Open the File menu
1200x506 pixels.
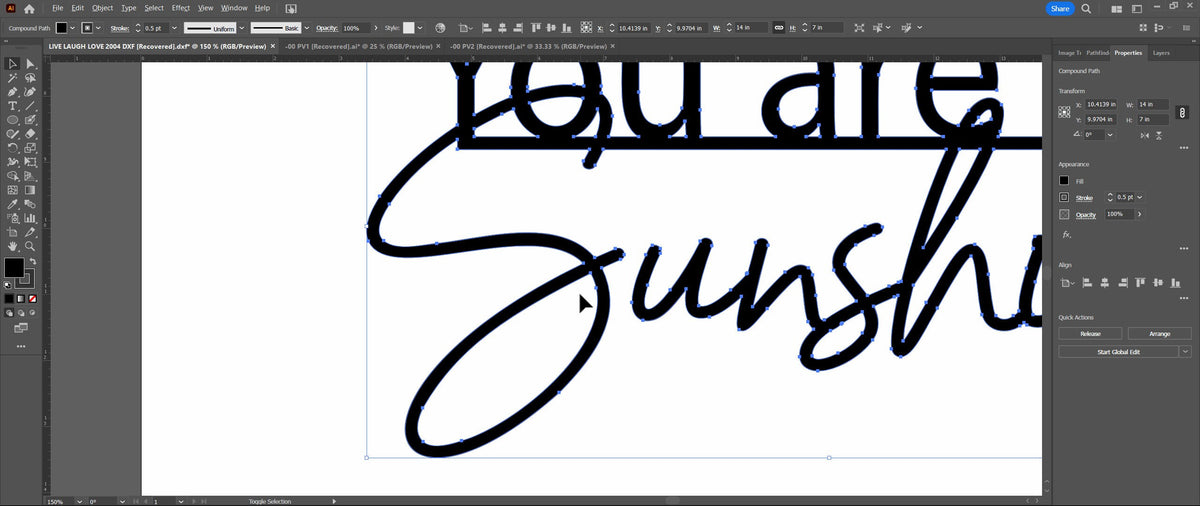[58, 8]
